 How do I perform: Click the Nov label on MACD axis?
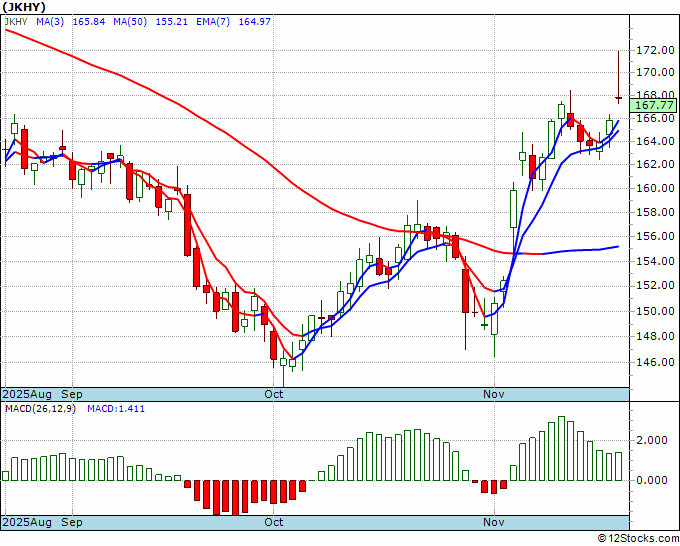click(494, 522)
